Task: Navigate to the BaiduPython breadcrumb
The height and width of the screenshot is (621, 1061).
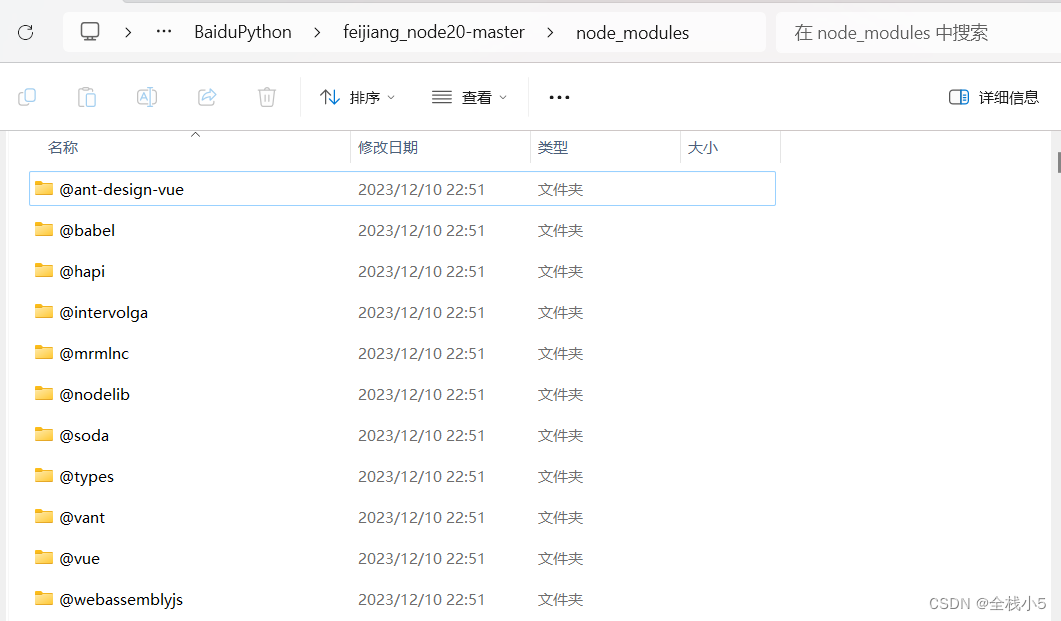Action: (243, 32)
